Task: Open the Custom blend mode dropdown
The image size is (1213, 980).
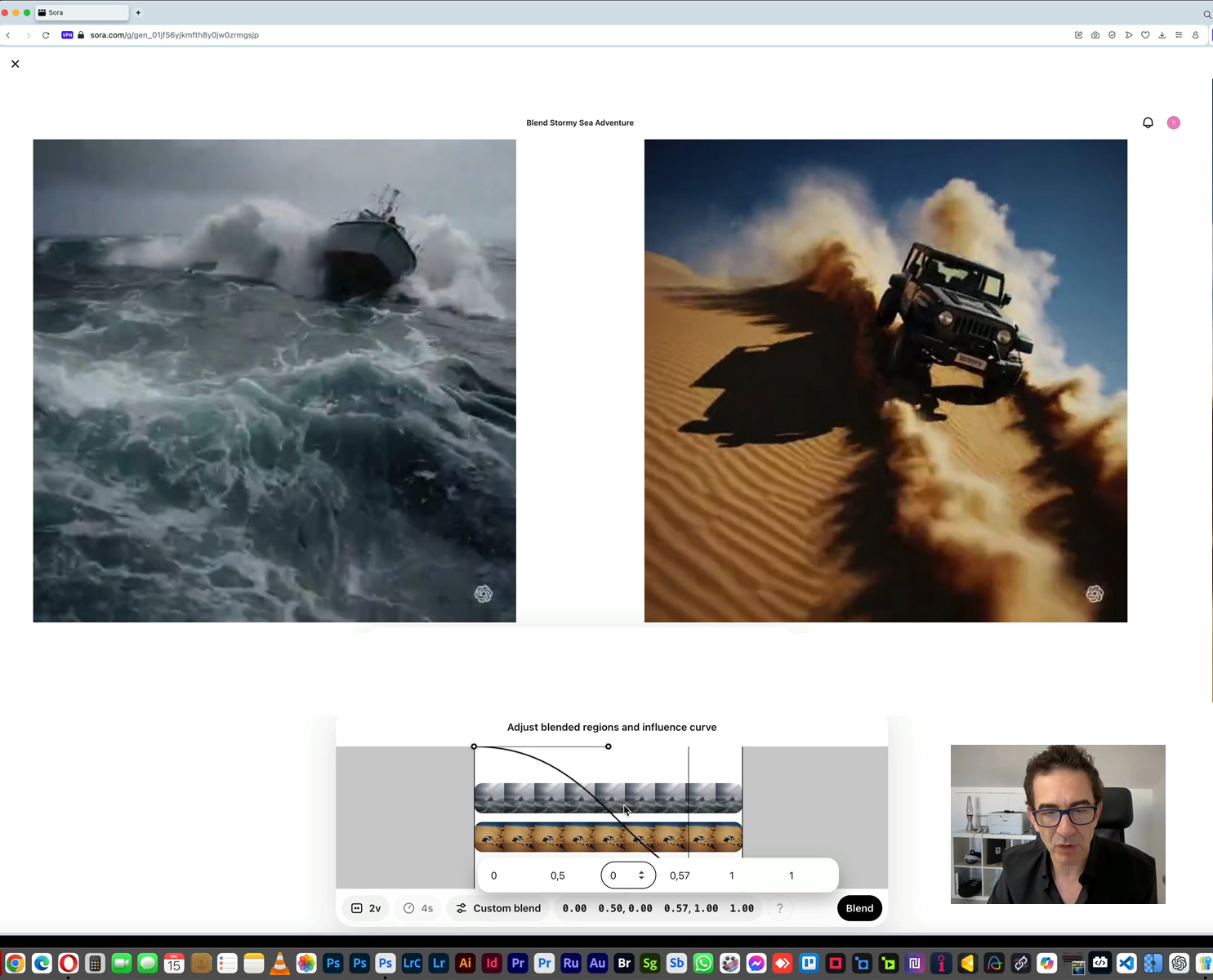Action: pos(499,908)
